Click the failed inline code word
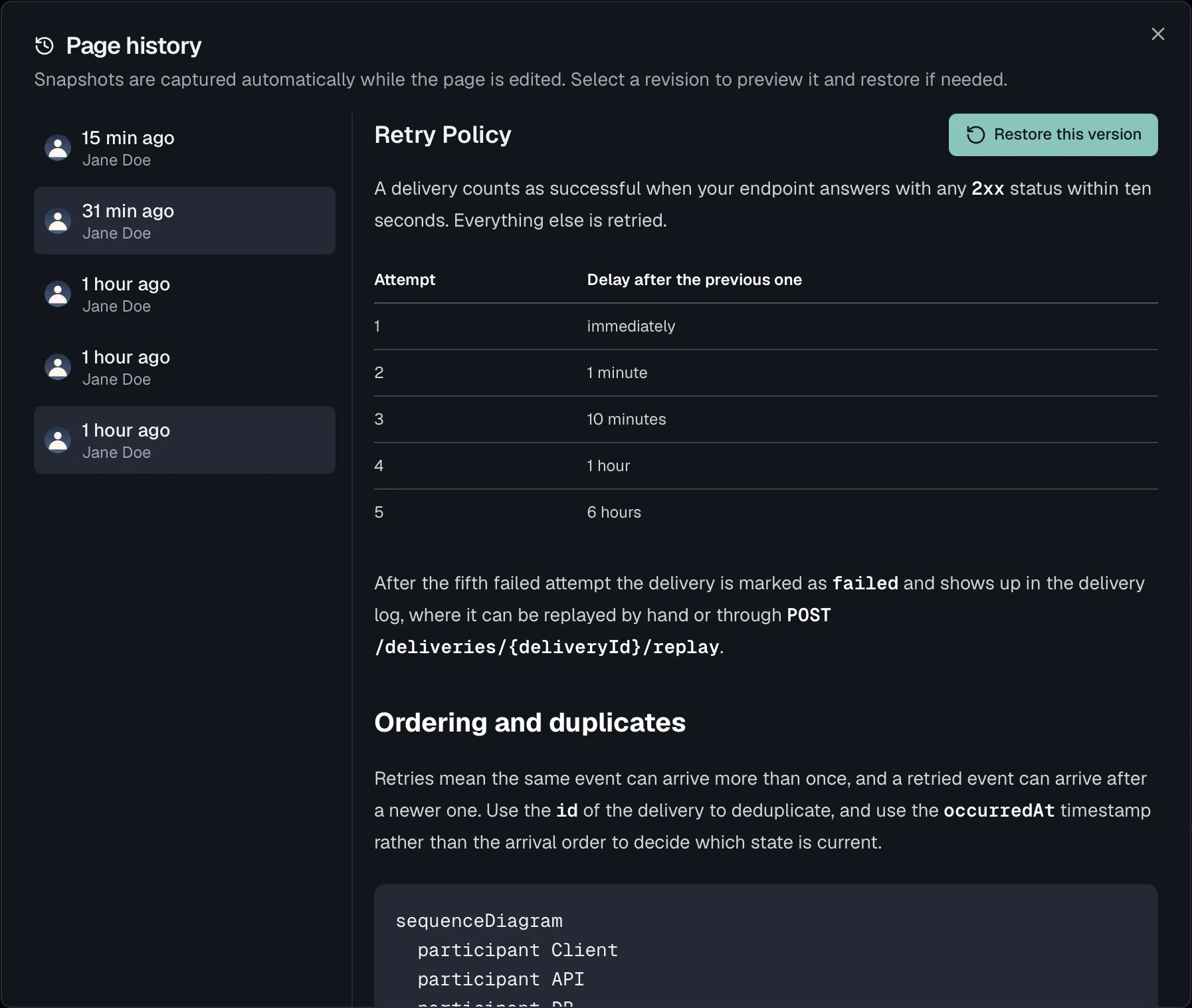Screen dimensions: 1192x1008 click(x=865, y=583)
